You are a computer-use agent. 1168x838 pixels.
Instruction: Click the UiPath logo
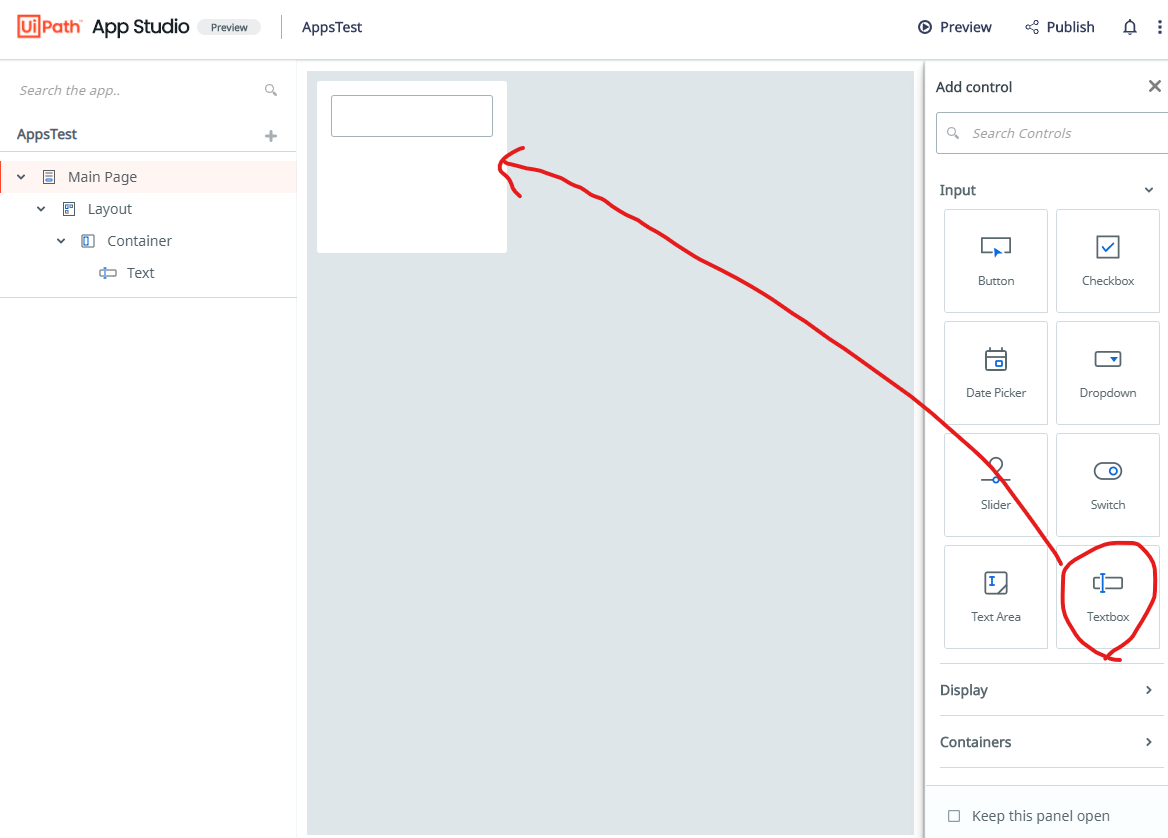pyautogui.click(x=49, y=27)
